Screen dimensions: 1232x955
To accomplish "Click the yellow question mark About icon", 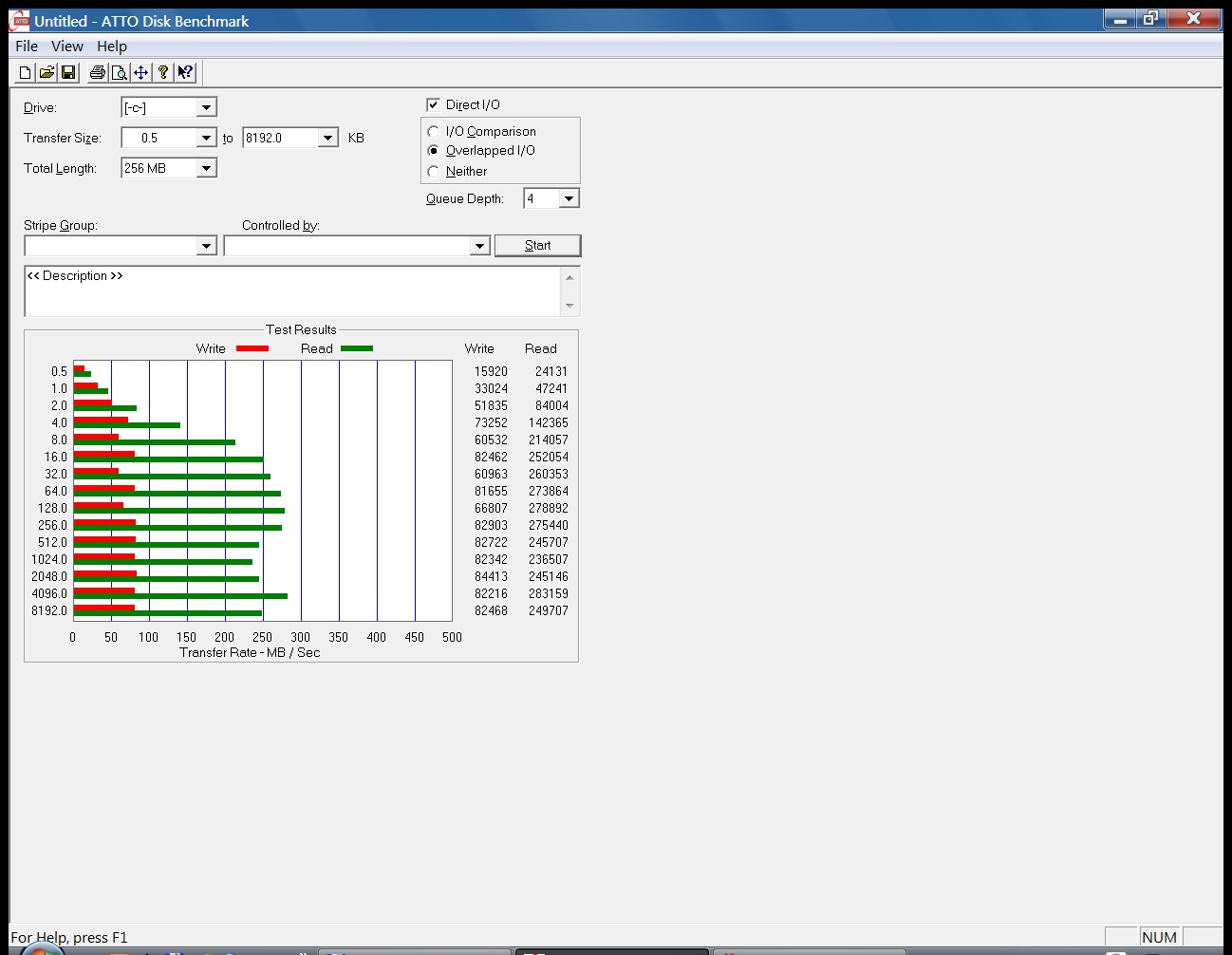I will (x=163, y=72).
